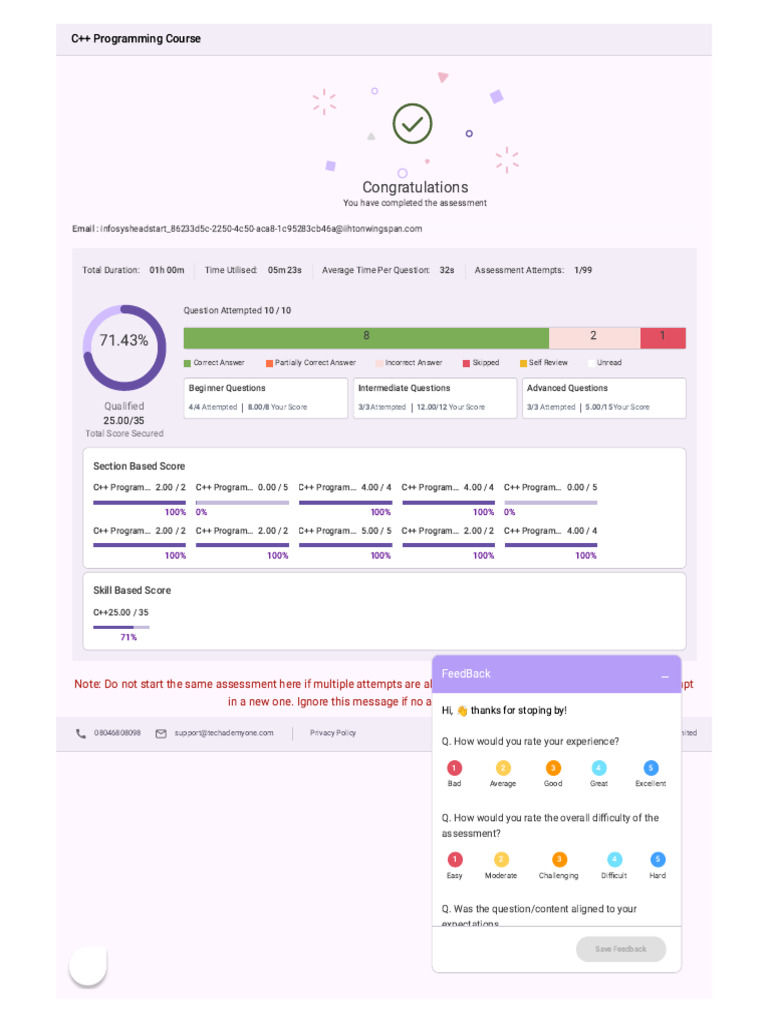Click the 71.43% circular score gauge
This screenshot has height=1024, width=768.
point(124,347)
